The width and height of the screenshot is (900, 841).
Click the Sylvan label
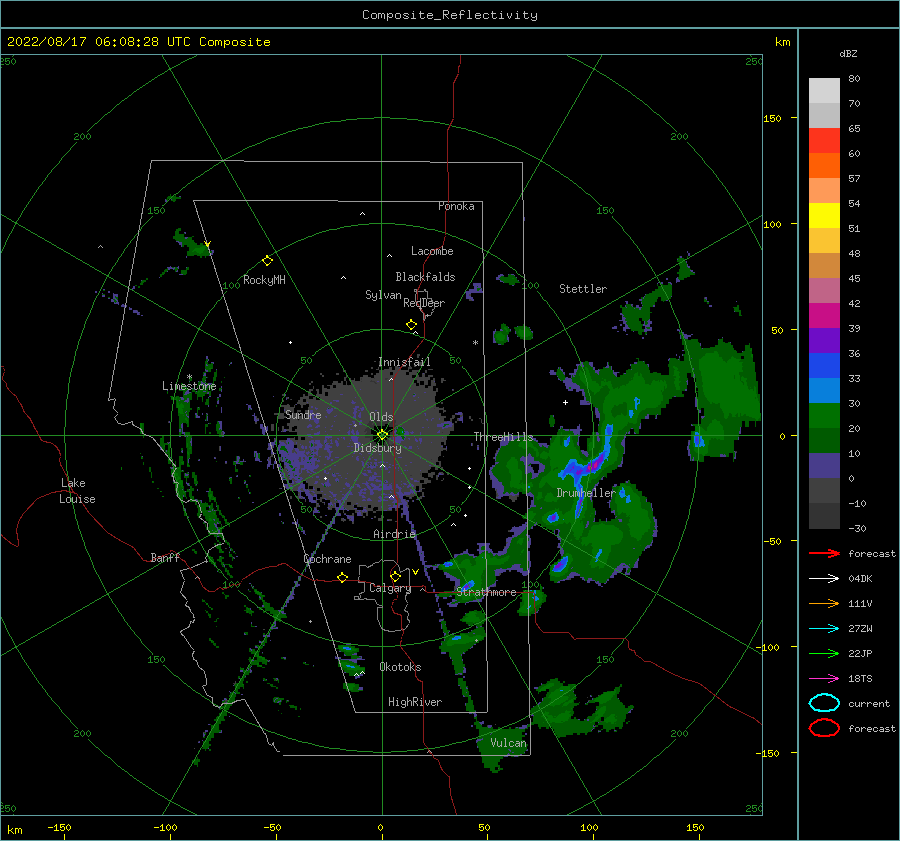[x=383, y=295]
